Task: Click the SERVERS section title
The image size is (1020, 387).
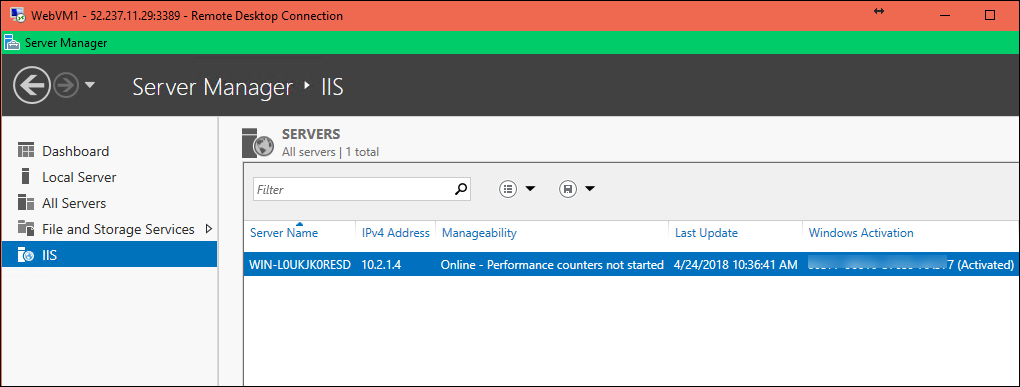Action: pyautogui.click(x=311, y=134)
